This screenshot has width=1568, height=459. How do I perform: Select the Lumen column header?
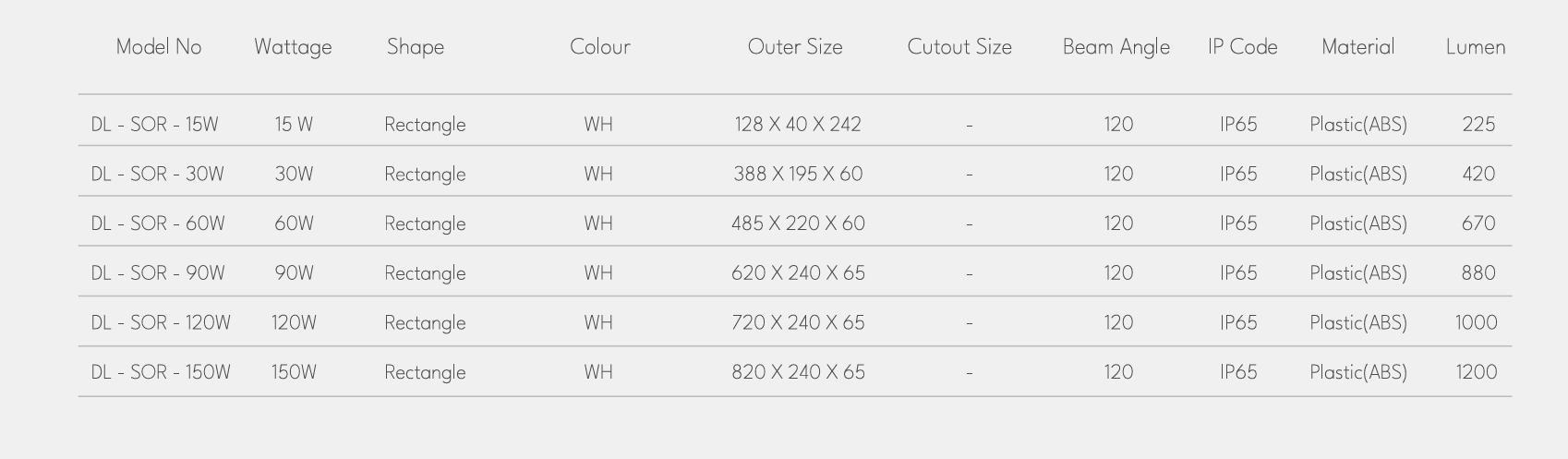1476,47
